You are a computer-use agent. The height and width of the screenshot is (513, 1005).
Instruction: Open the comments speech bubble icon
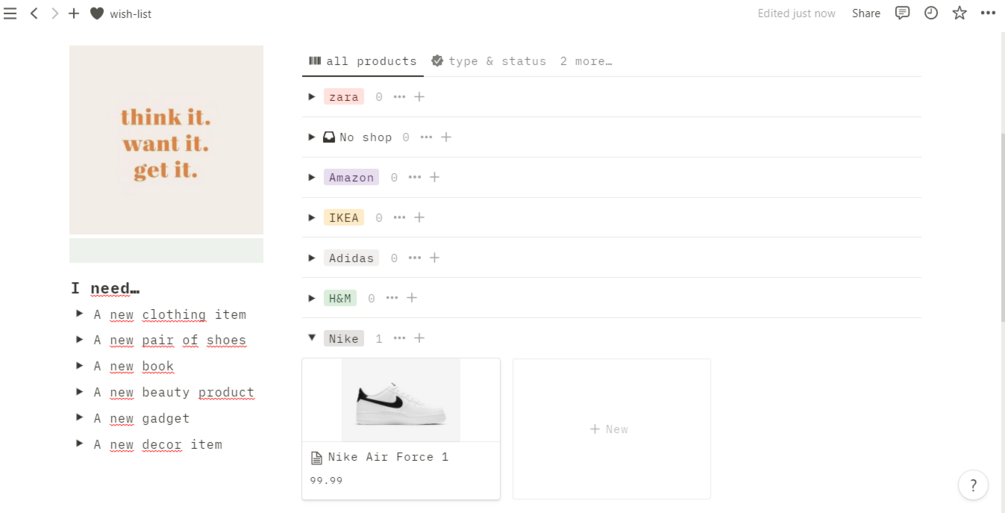(902, 13)
